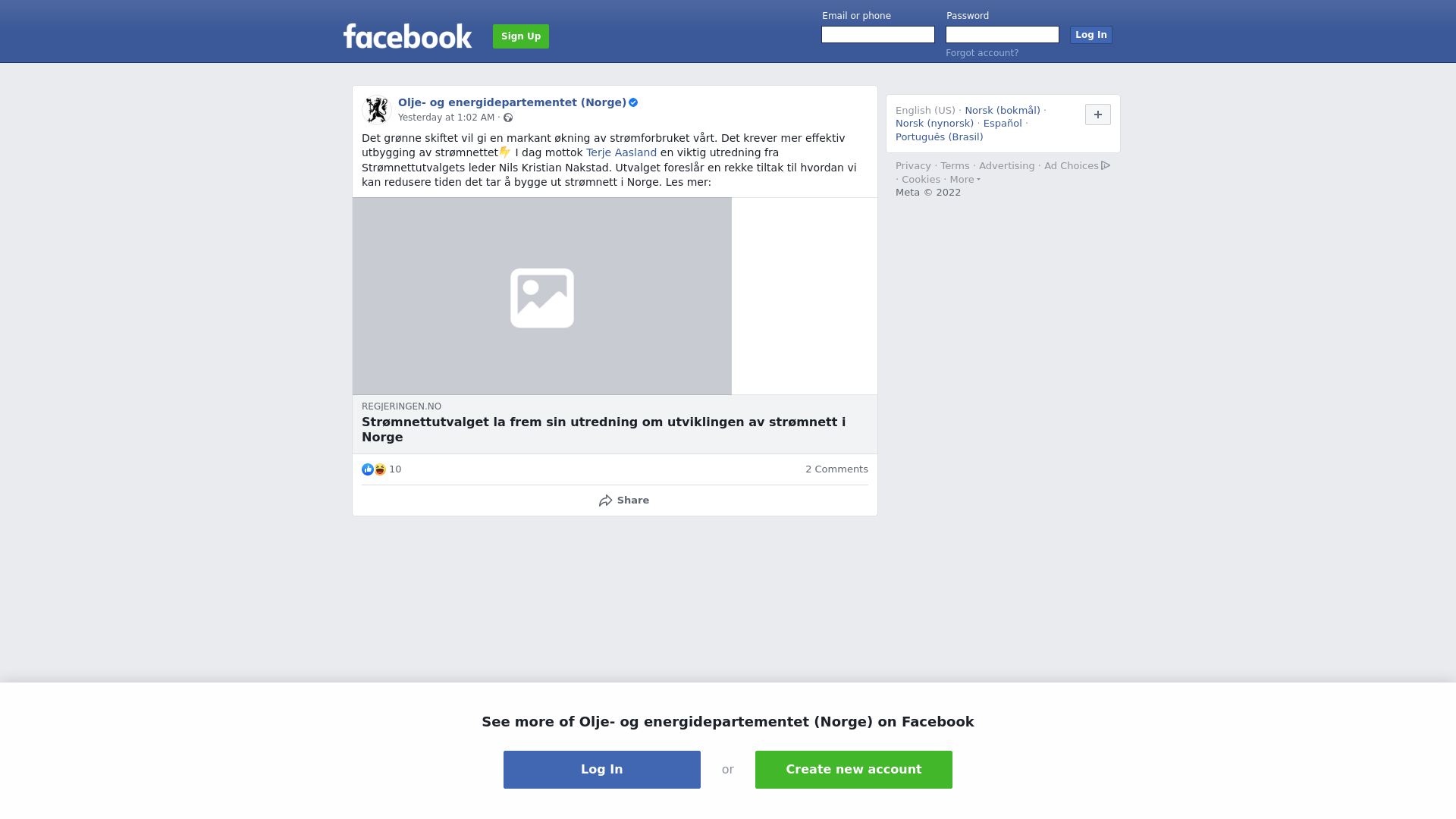Open the Forgot account link
This screenshot has width=1456, height=819.
[982, 53]
